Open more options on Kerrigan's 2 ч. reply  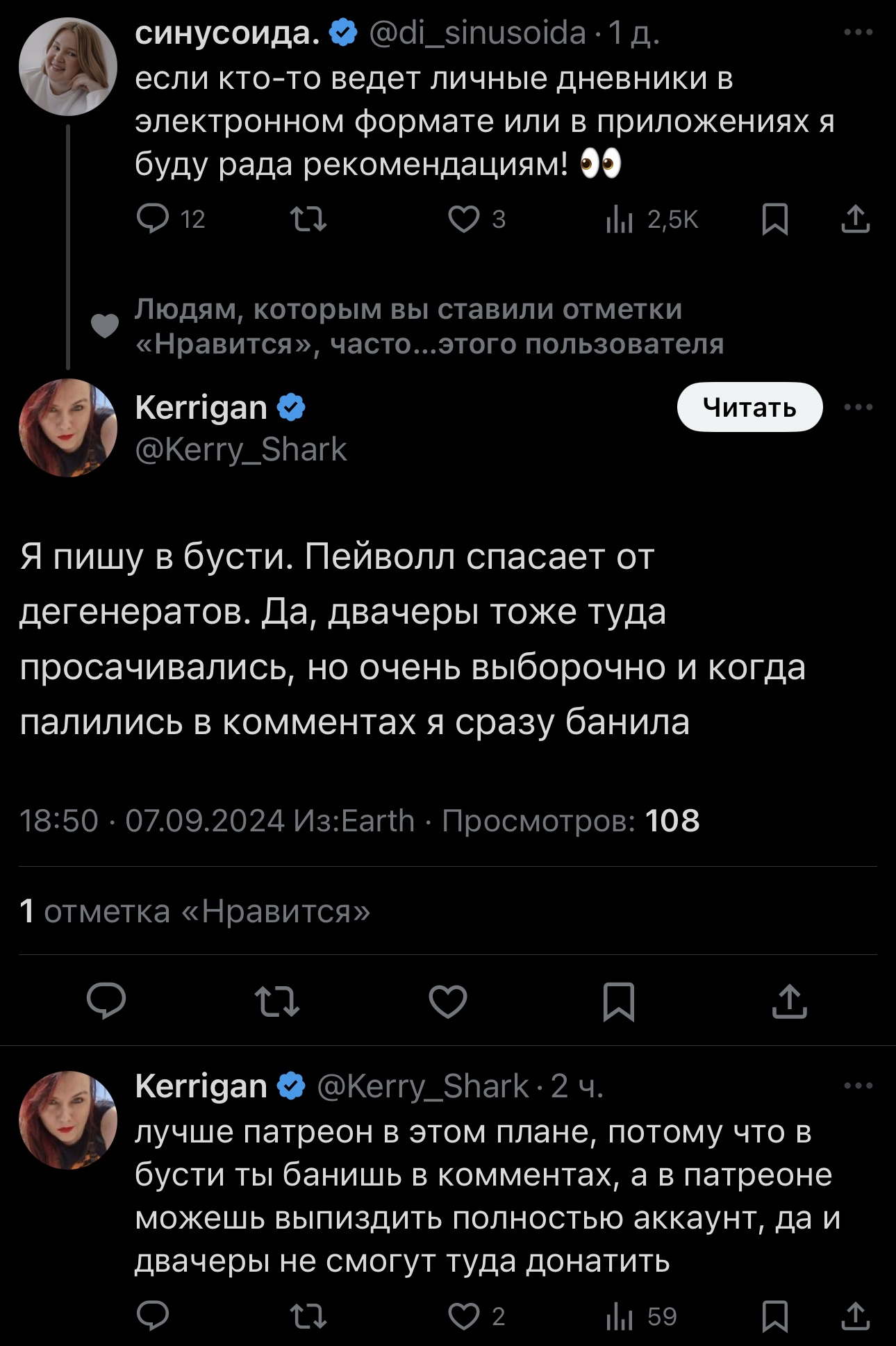click(858, 1086)
